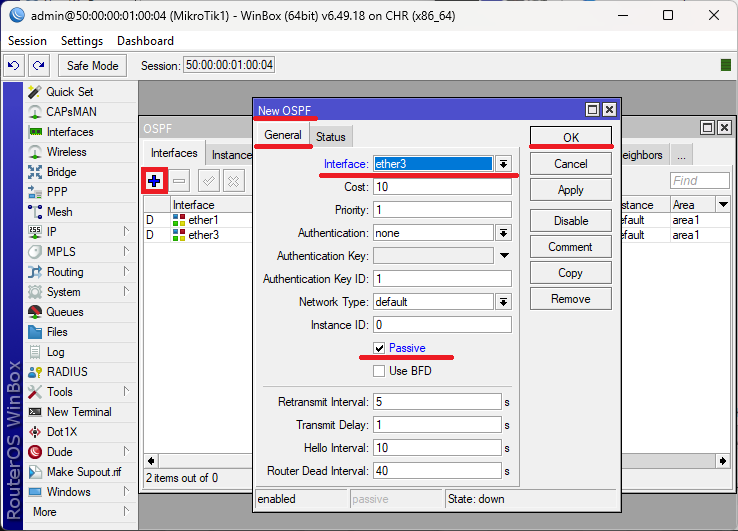Click the blue plus Add button
This screenshot has height=531, width=738.
[154, 180]
